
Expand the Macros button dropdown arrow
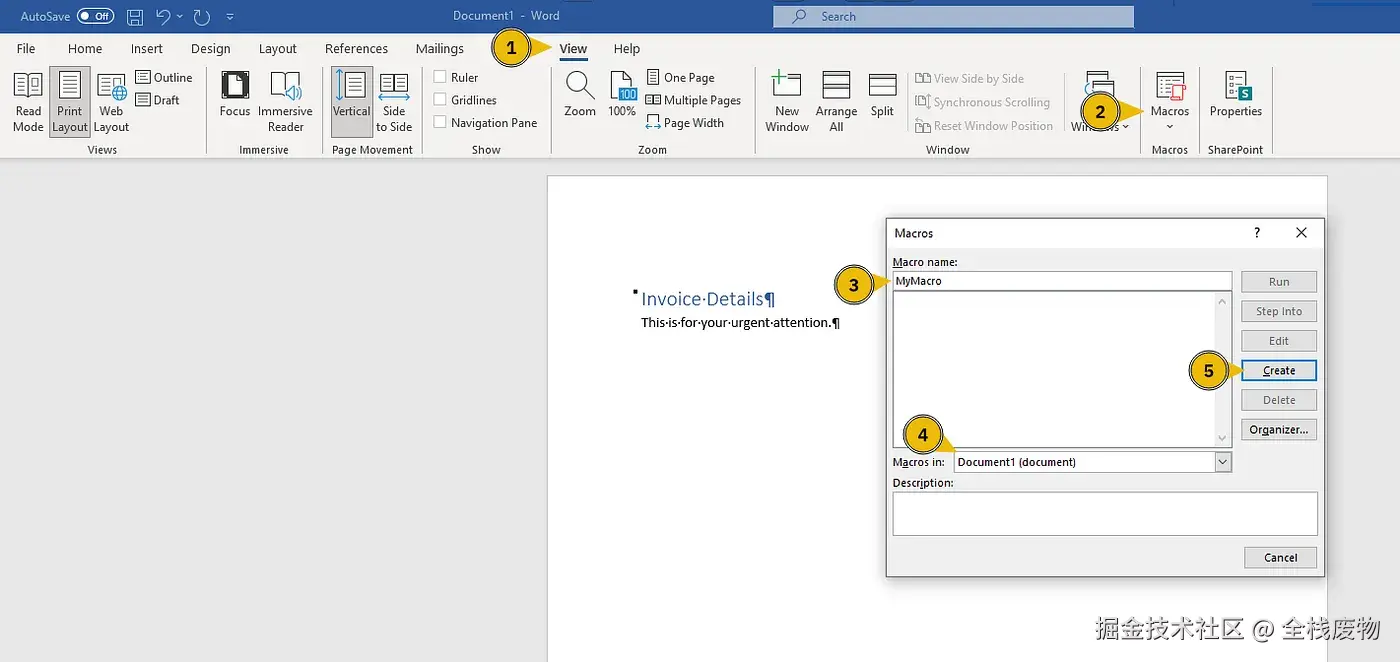(1170, 127)
